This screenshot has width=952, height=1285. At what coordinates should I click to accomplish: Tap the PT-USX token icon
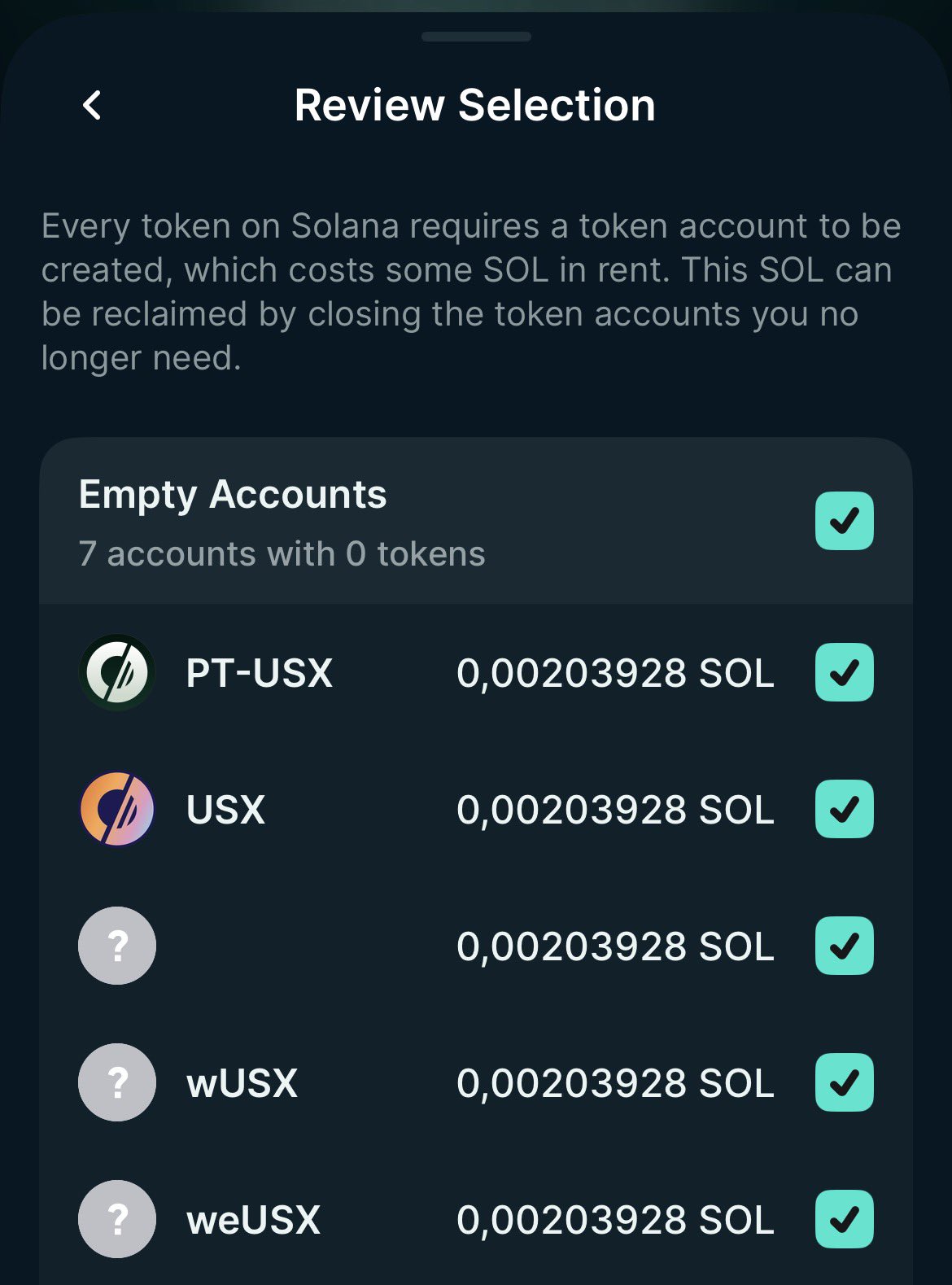[x=117, y=673]
